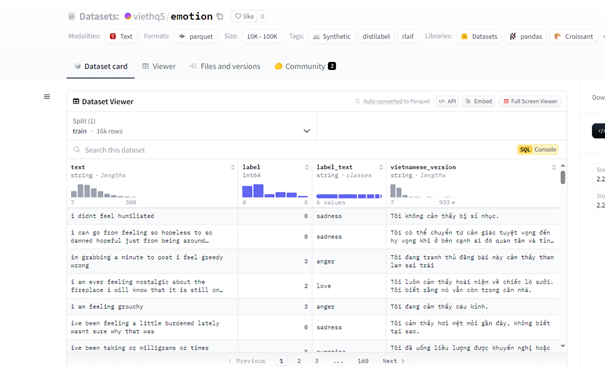Image resolution: width=605 pixels, height=368 pixels.
Task: Switch to the Dataset card tab
Action: point(100,66)
